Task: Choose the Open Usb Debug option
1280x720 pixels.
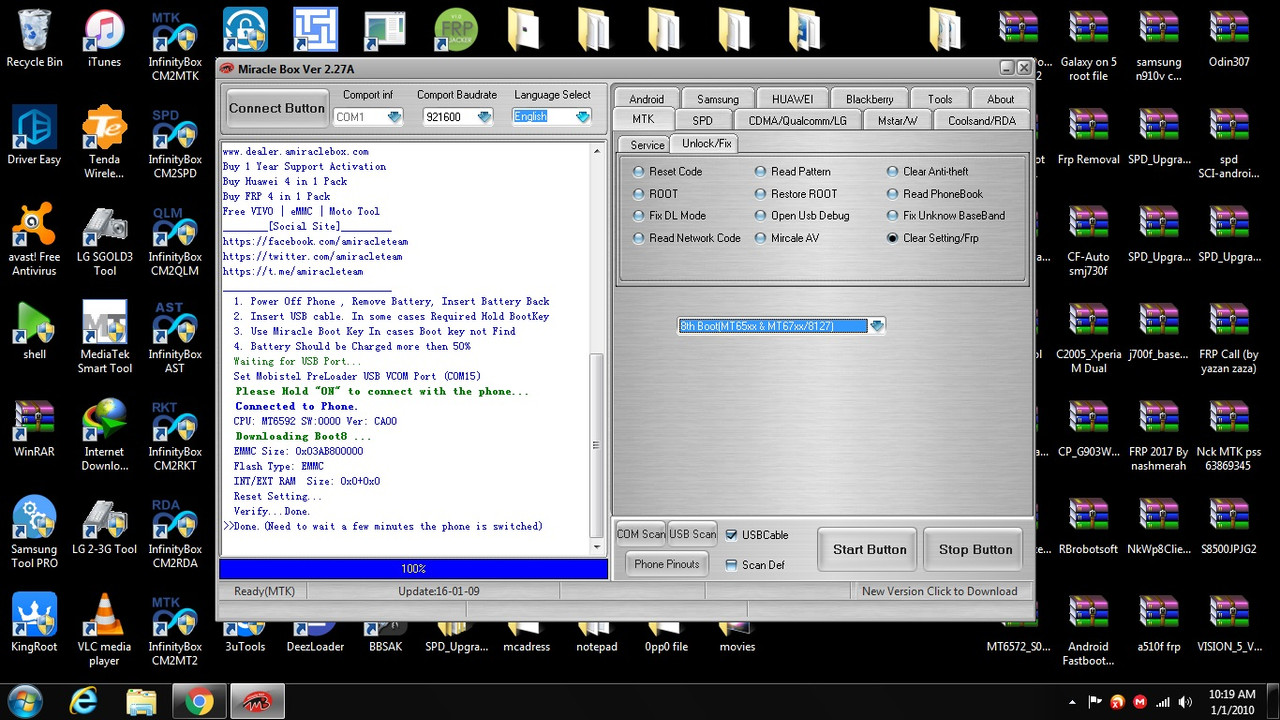Action: [803, 216]
